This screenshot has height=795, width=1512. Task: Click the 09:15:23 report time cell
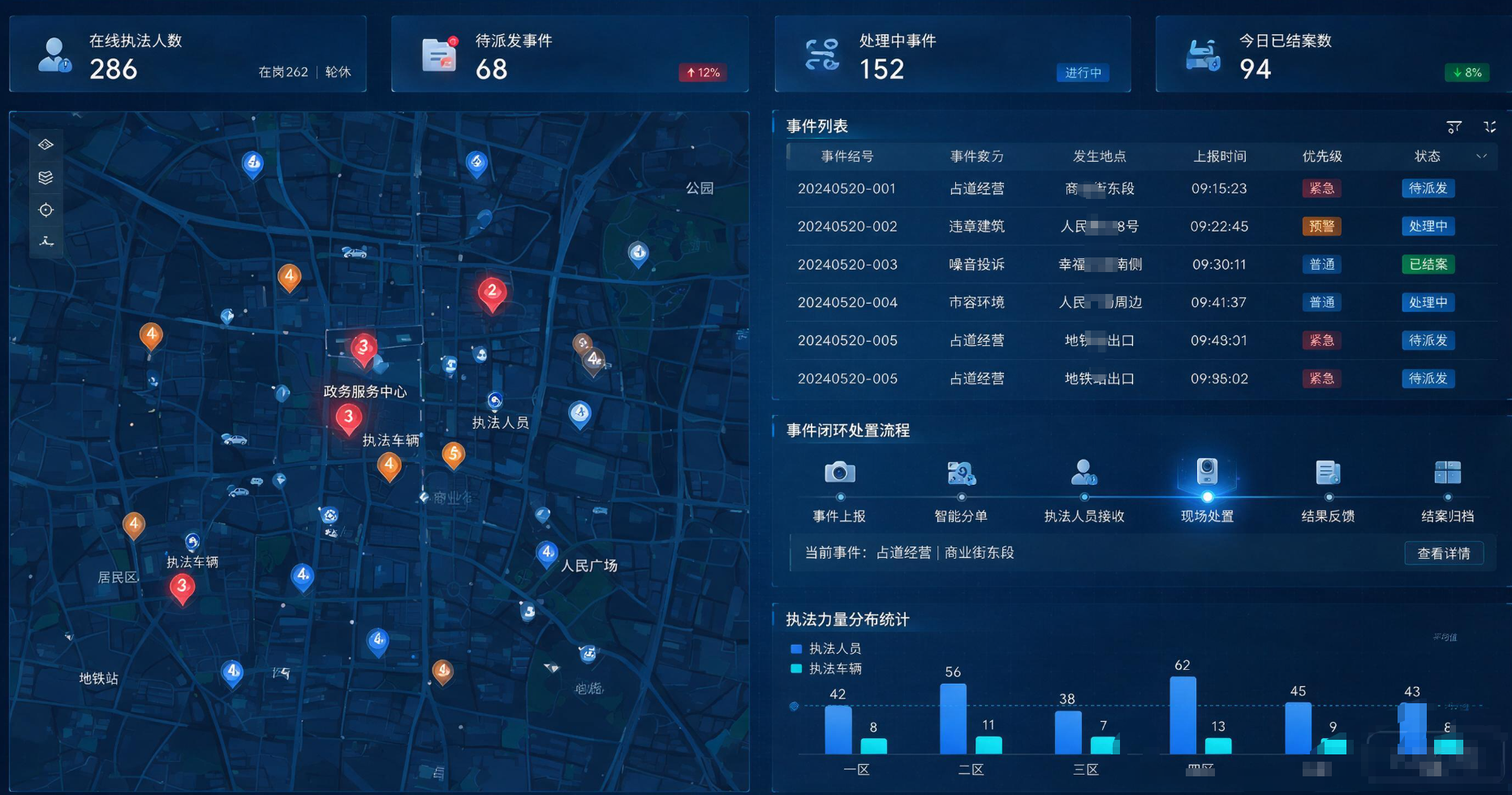point(1219,188)
